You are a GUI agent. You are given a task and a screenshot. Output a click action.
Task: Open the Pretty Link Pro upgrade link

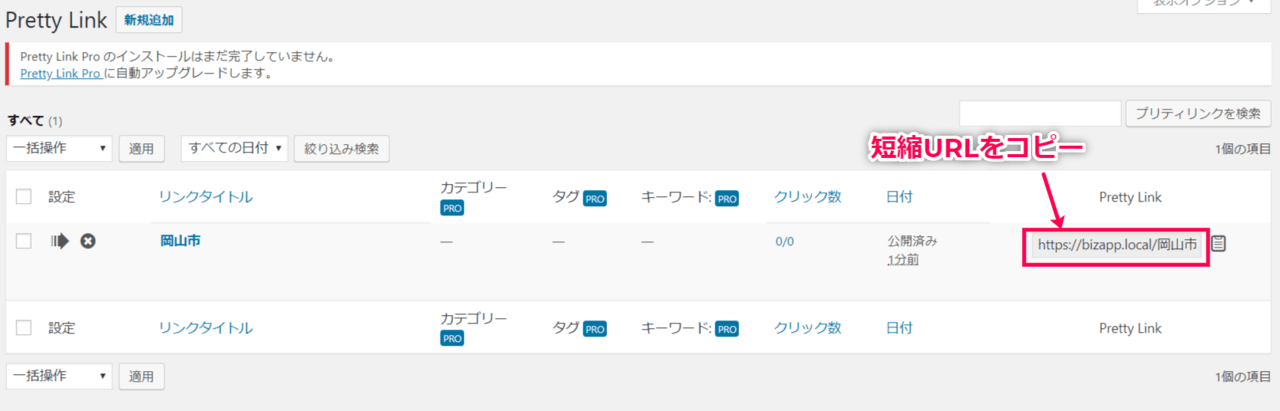click(60, 73)
